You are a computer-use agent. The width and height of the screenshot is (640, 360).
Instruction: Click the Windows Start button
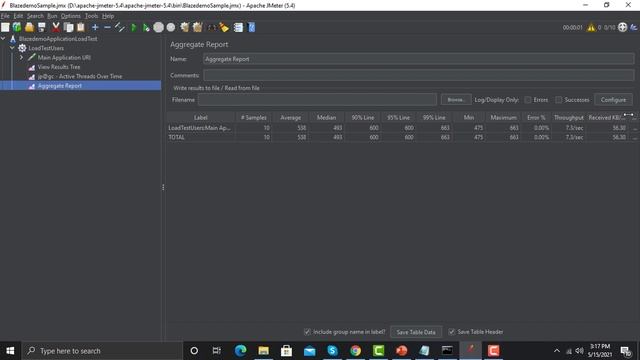pyautogui.click(x=10, y=351)
